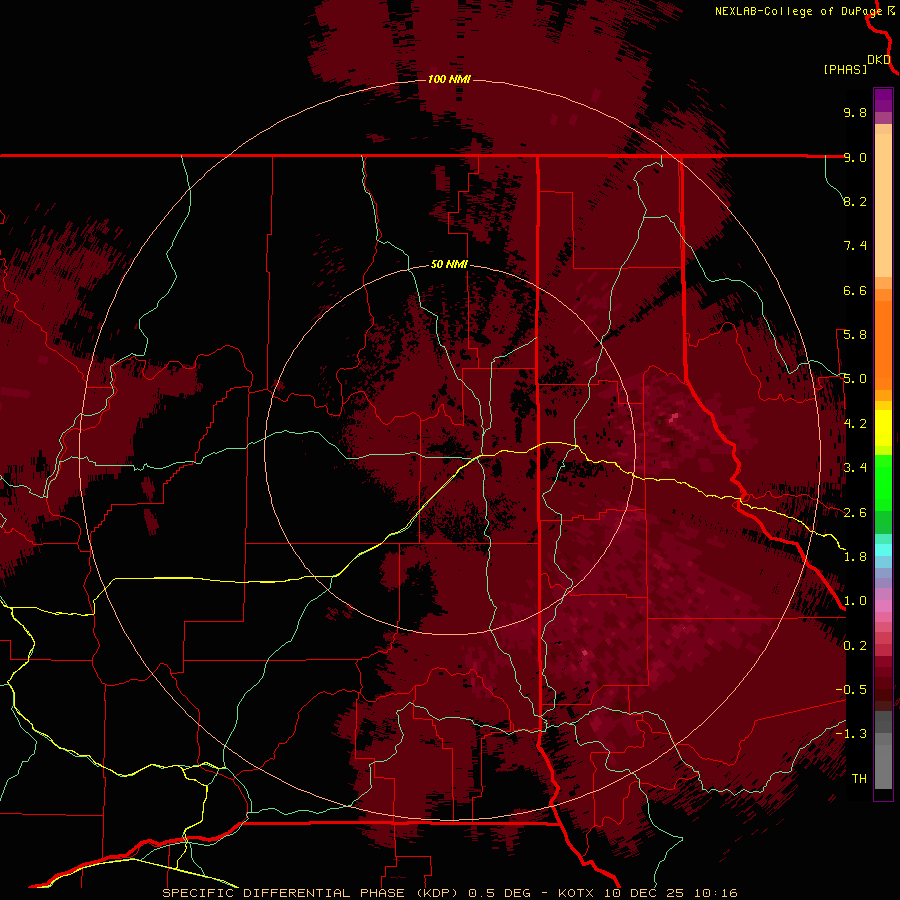Click the -0.5 scale value label
The image size is (900, 900).
tap(851, 690)
